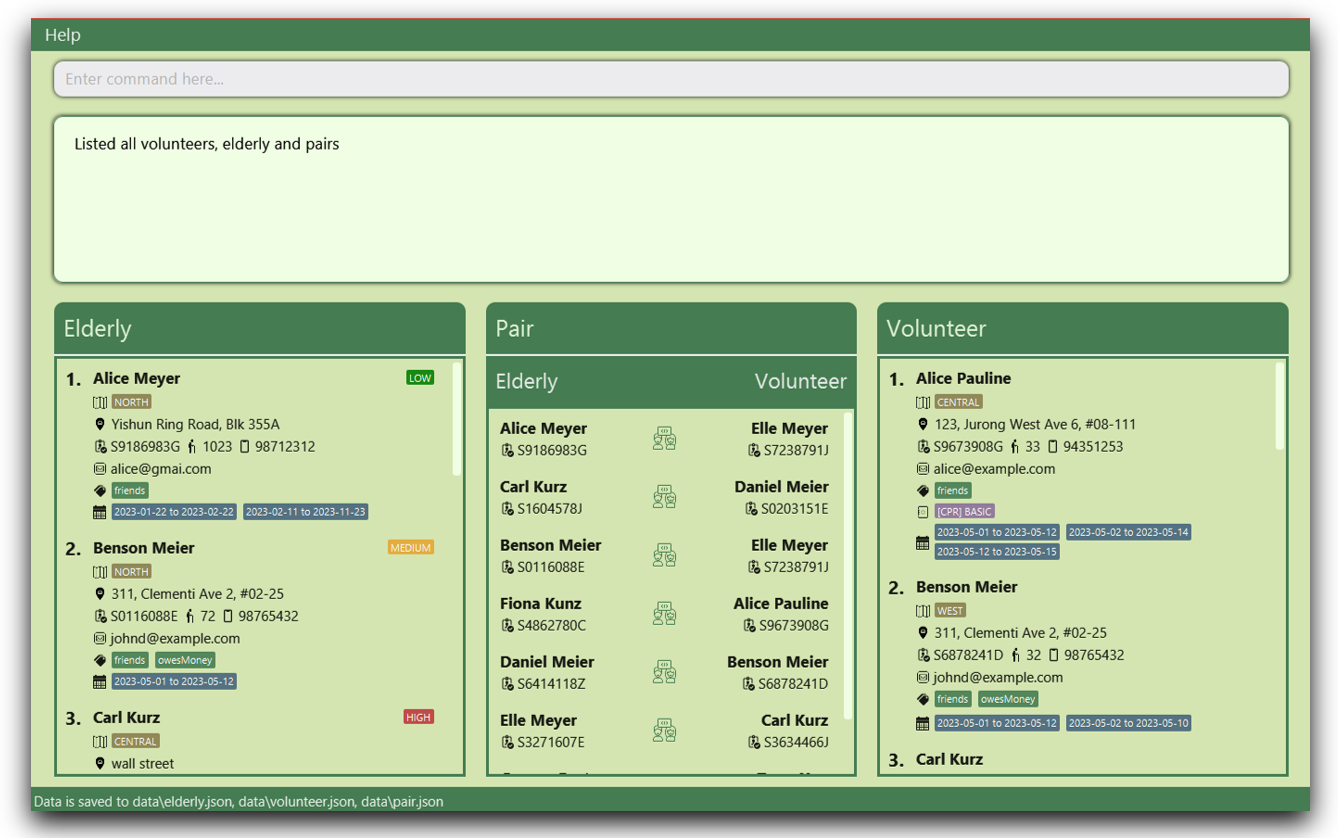Click pair icon between Carl Kurz and Daniel Meier

coord(664,496)
